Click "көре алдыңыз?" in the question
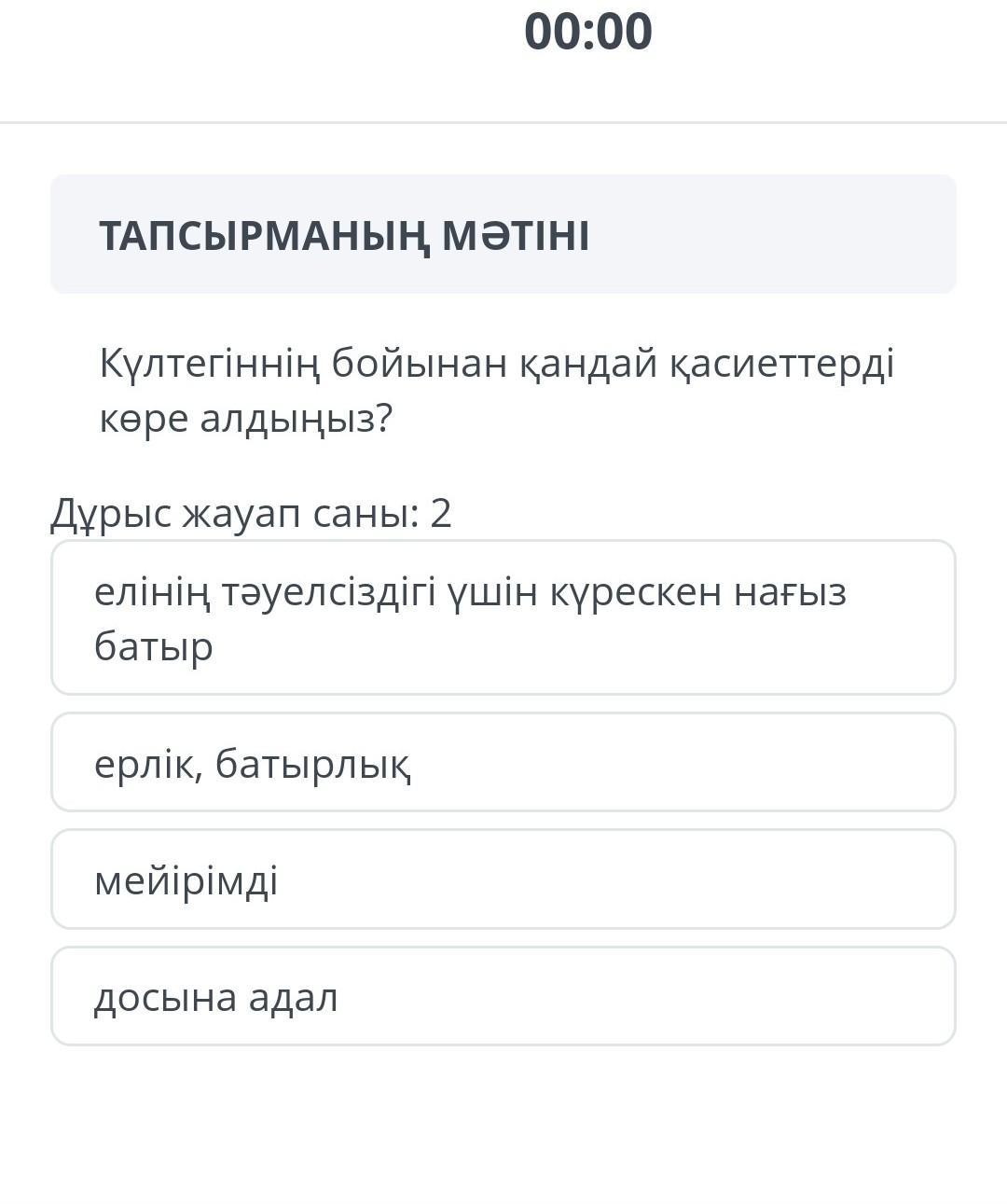Screen dimensions: 1007x1204 tap(246, 420)
